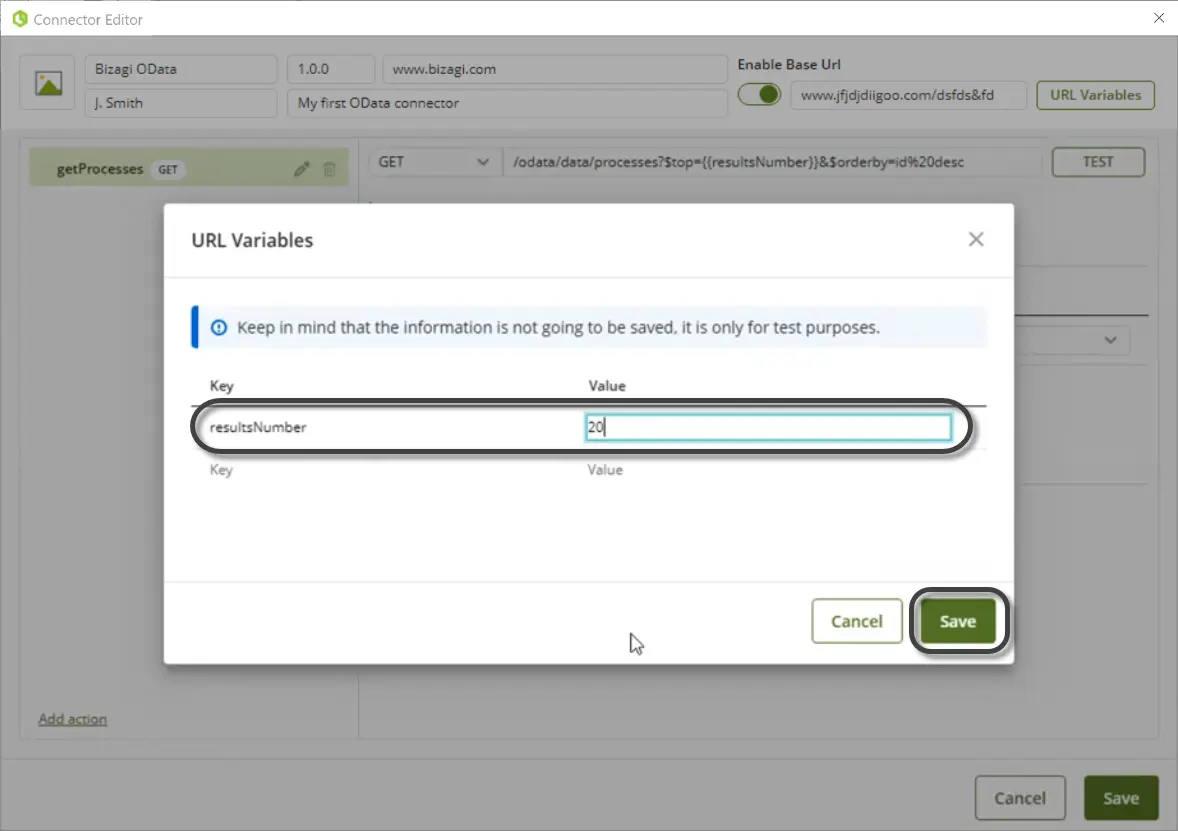The height and width of the screenshot is (831, 1178).
Task: Close the URL Variables dialog with X
Action: (x=976, y=239)
